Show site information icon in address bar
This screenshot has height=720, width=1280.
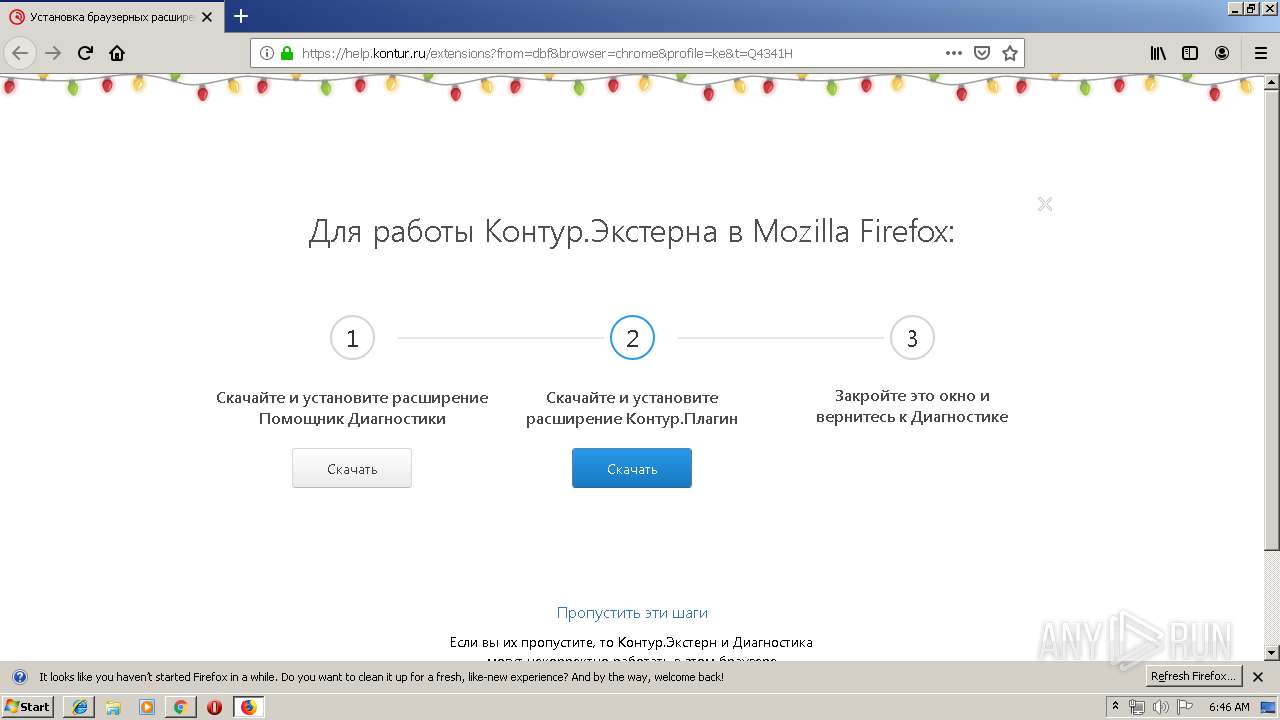pos(267,53)
